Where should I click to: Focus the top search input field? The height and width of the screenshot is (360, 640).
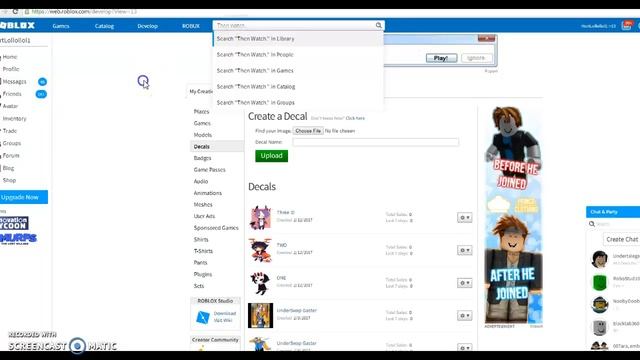point(294,26)
